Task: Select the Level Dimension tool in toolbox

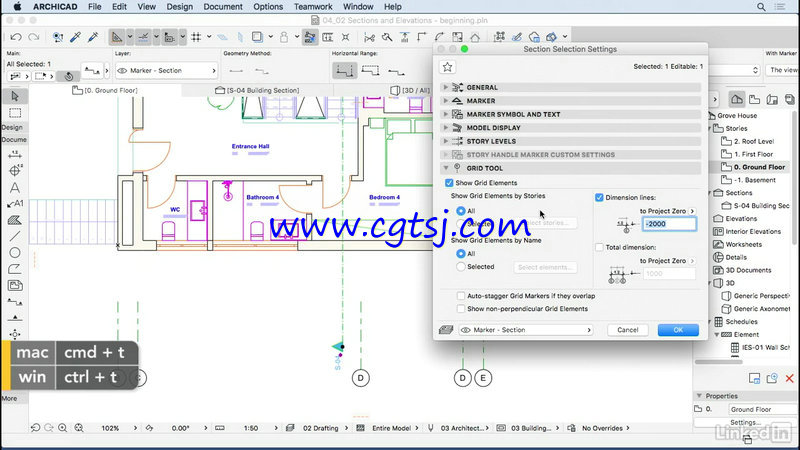Action: (x=15, y=171)
